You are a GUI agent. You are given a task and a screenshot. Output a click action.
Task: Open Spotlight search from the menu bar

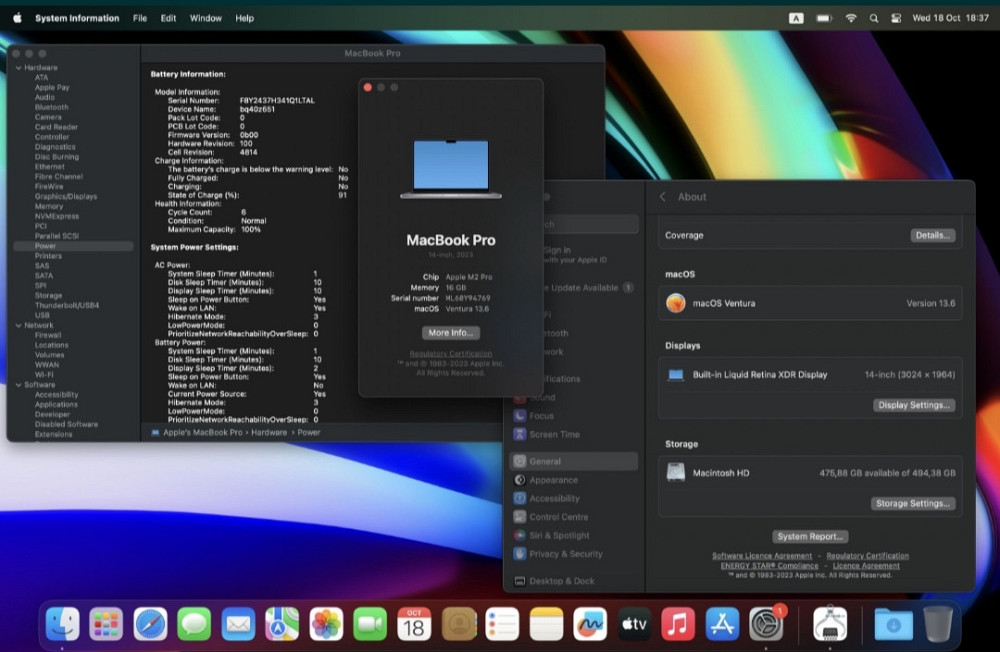coord(872,17)
